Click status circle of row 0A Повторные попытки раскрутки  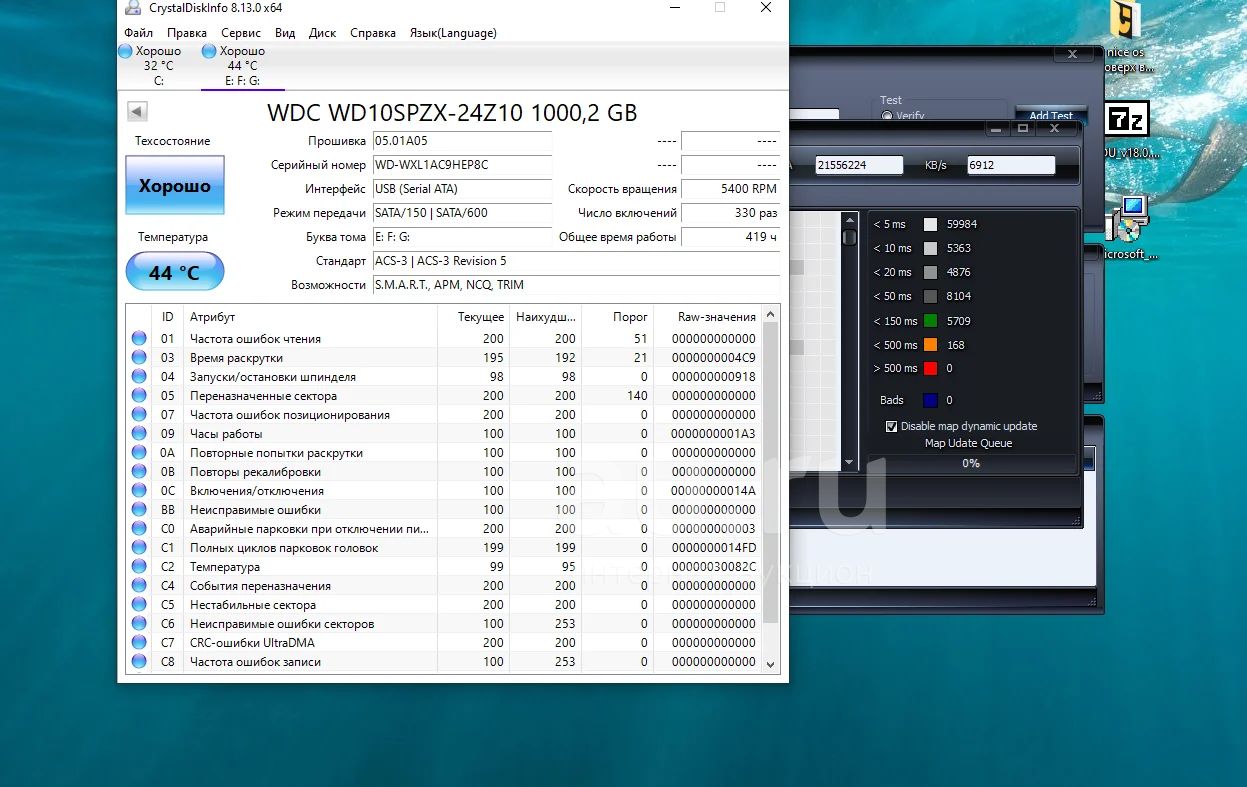click(139, 452)
